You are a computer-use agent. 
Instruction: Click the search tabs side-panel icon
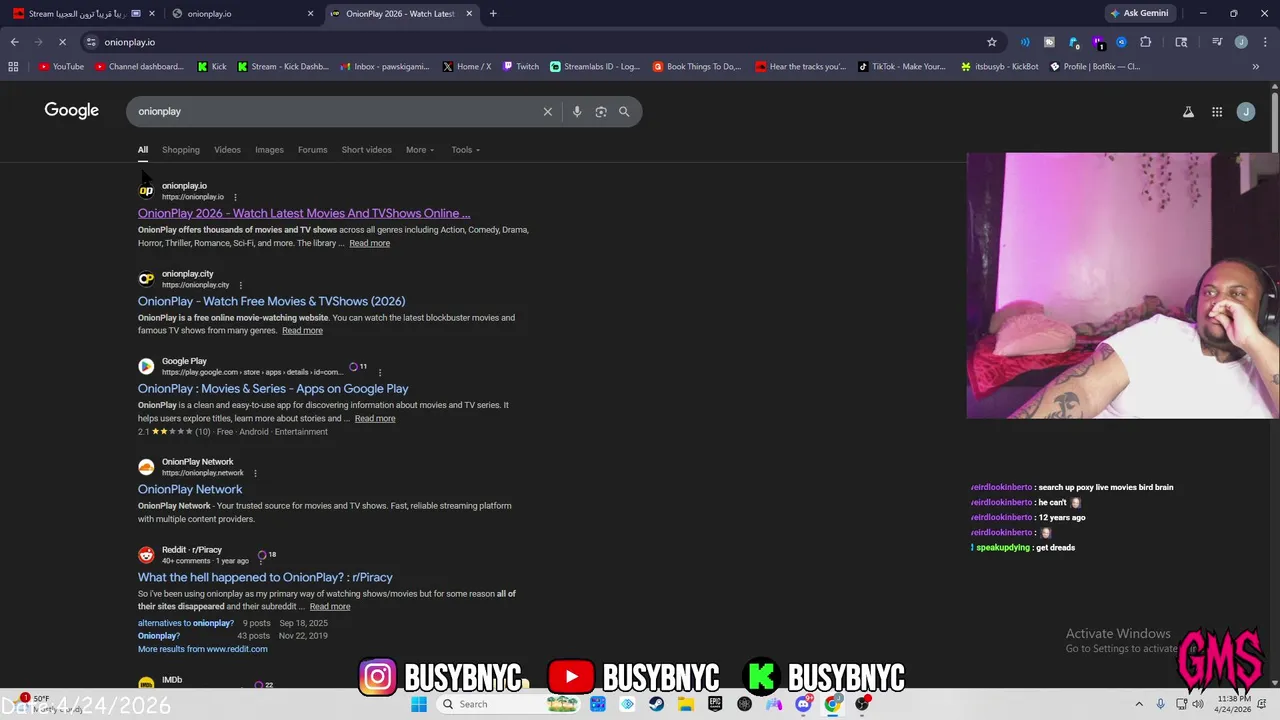(x=1181, y=42)
